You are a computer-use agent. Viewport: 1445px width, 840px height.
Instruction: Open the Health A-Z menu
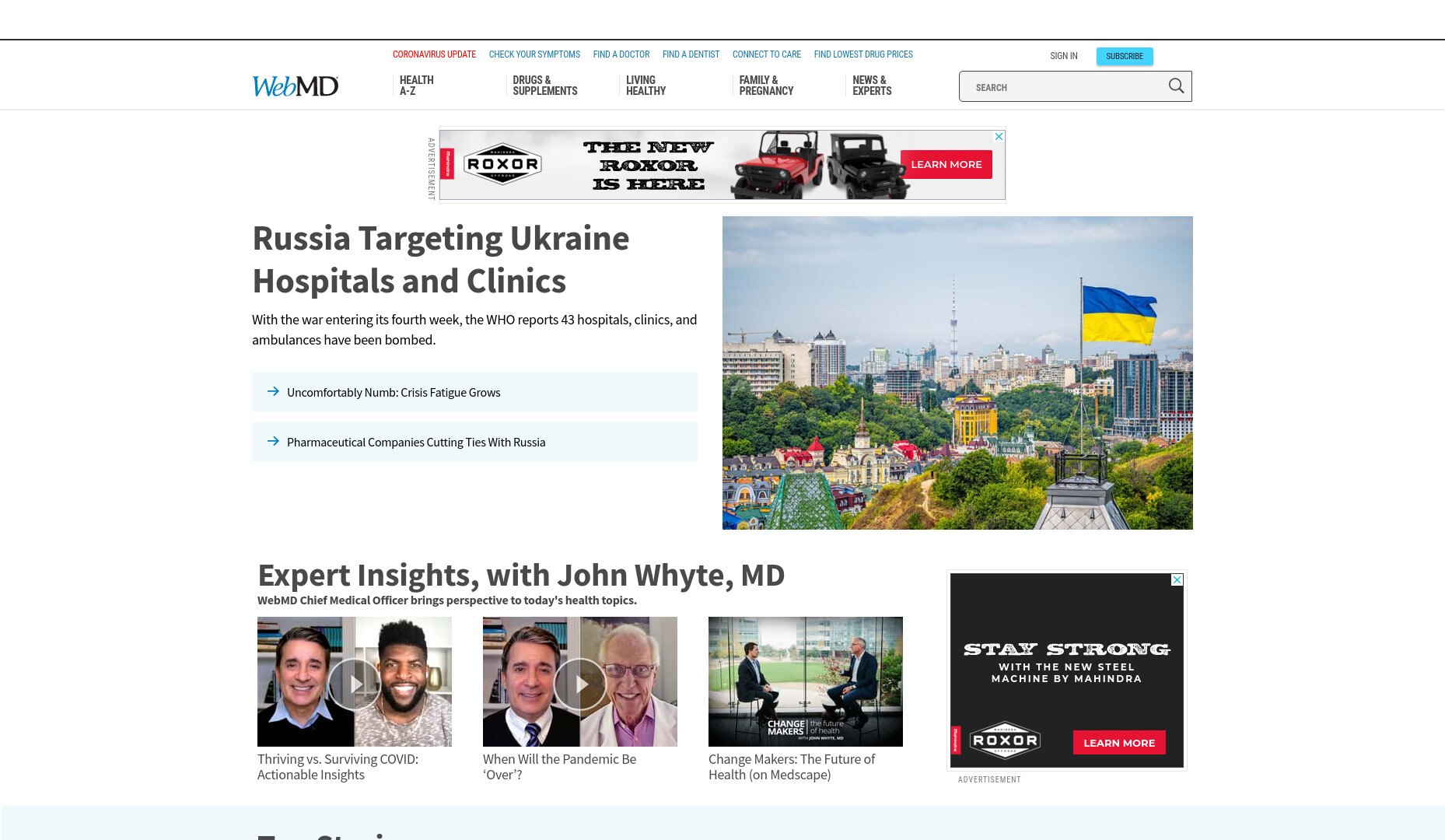click(417, 86)
